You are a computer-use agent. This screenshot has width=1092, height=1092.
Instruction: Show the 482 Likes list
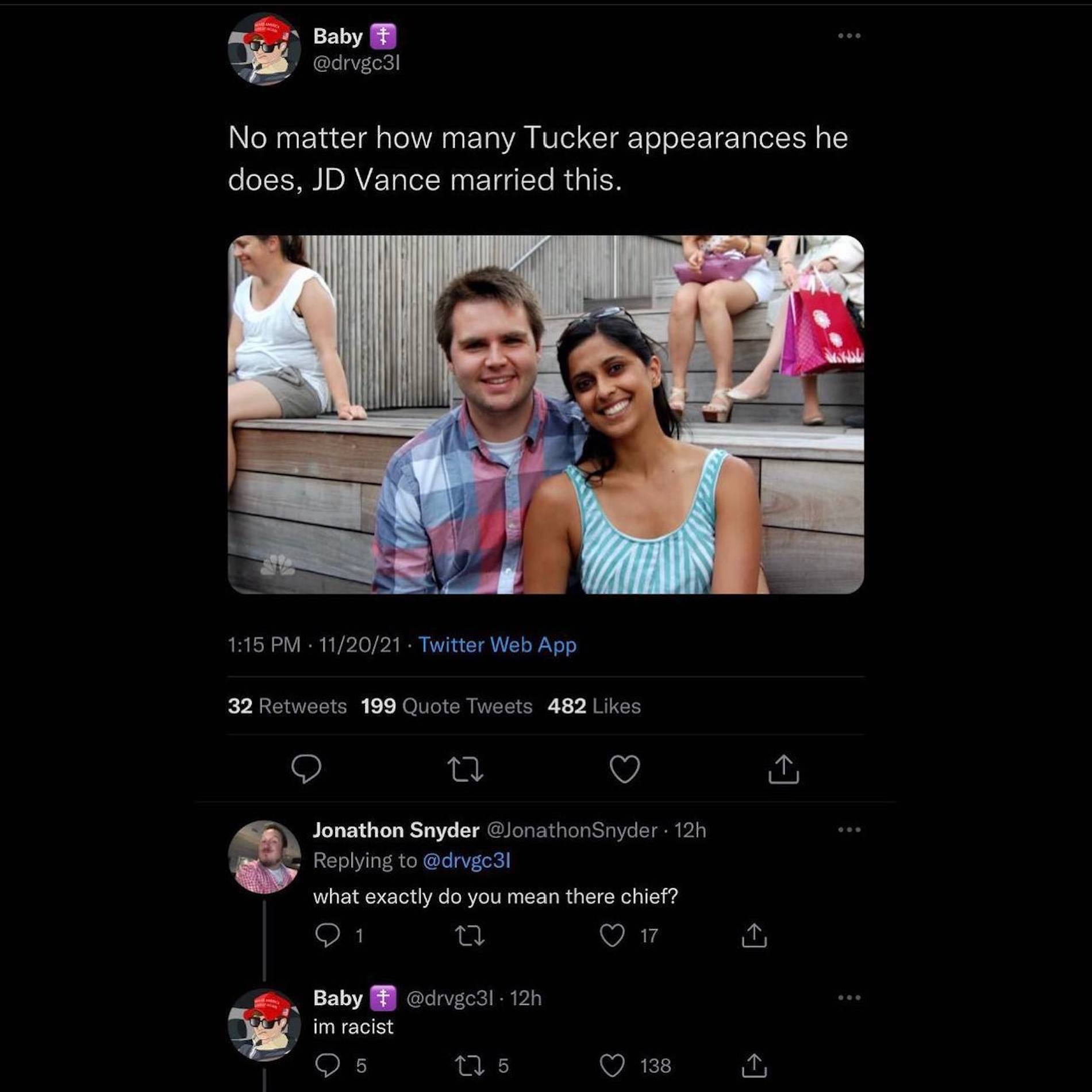pos(594,706)
